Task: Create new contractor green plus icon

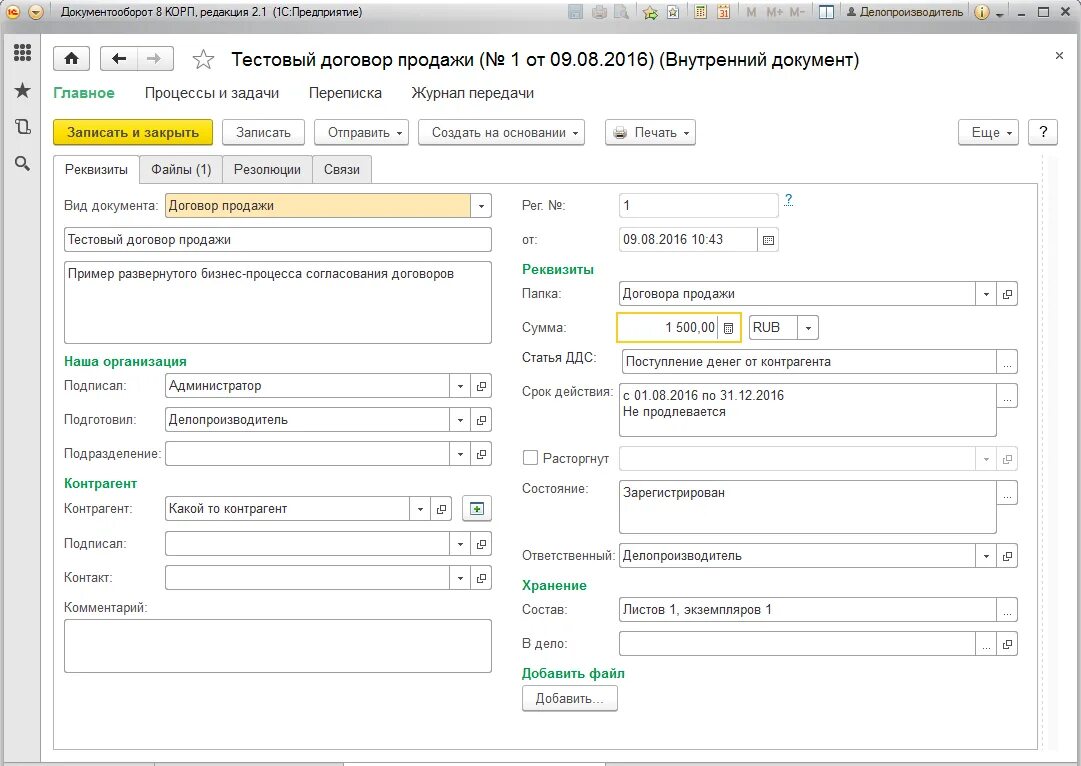Action: pos(476,509)
